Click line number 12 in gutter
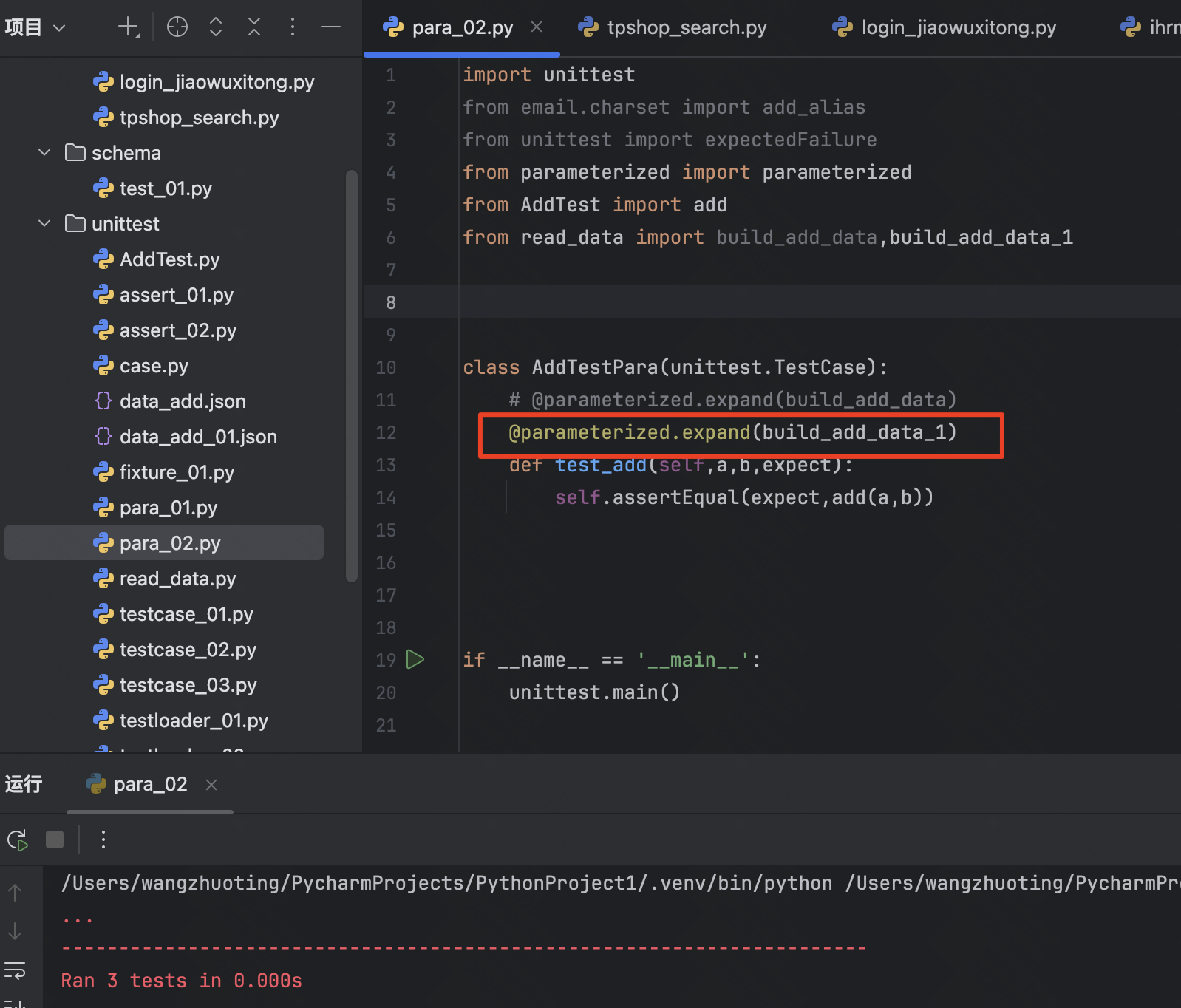The width and height of the screenshot is (1181, 1008). (x=386, y=432)
